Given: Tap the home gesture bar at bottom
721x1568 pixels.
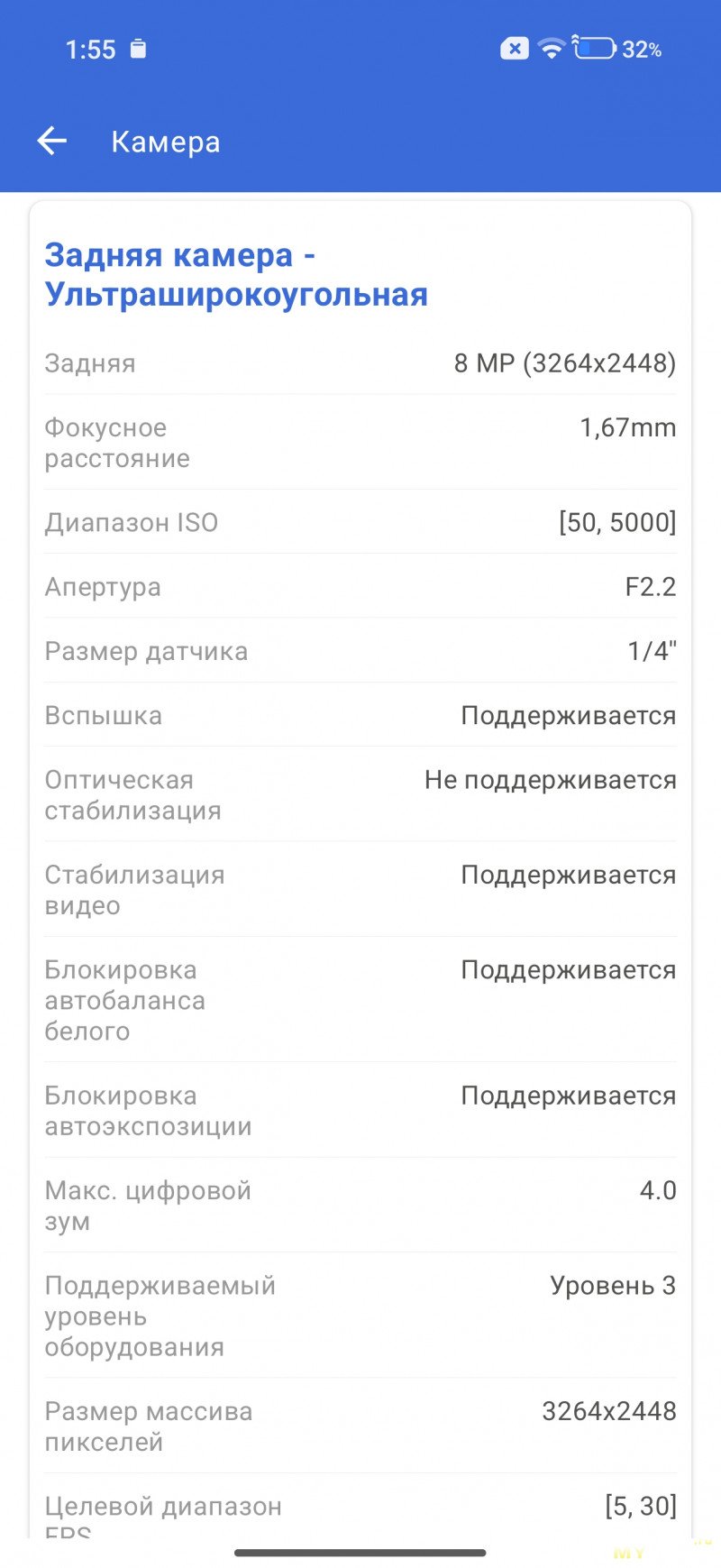Looking at the screenshot, I should click(360, 1553).
